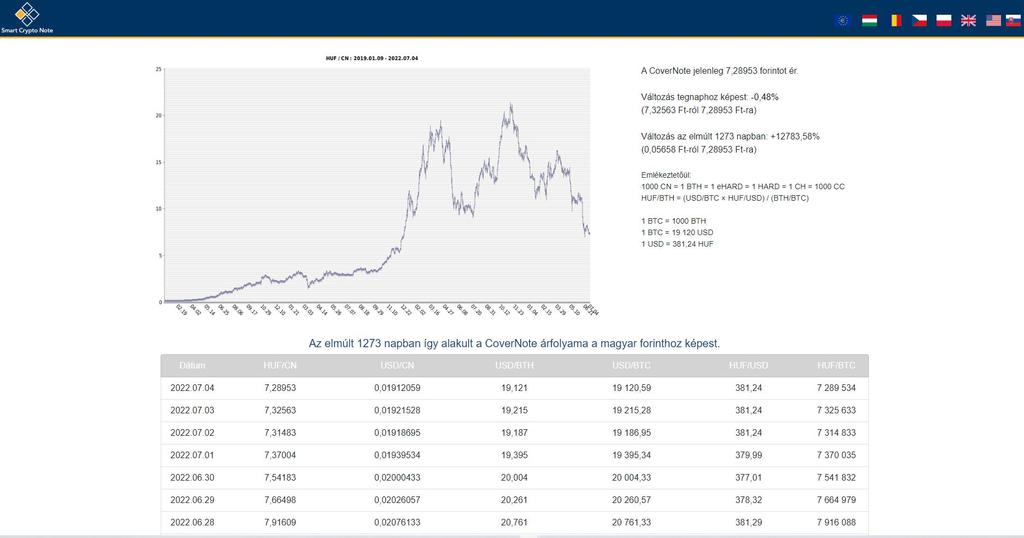
Task: Click the text "1 USD = 381,24 HUF"
Action: pos(677,244)
